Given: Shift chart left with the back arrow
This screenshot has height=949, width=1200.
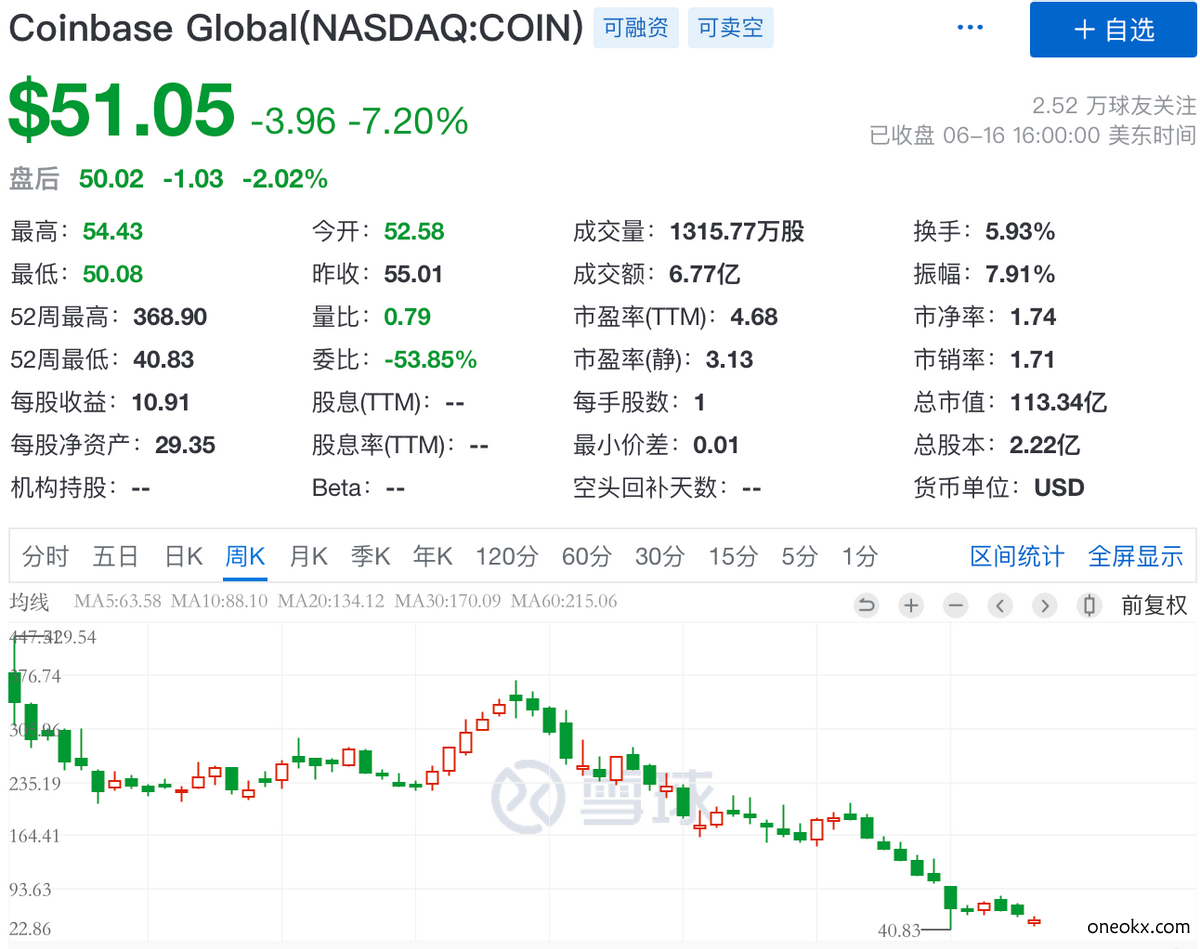Looking at the screenshot, I should pos(1001,605).
